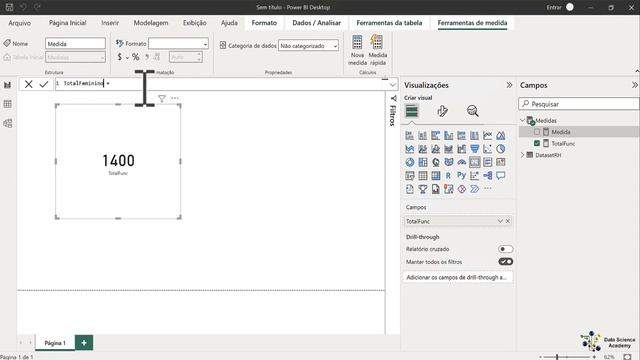Select the trophy key influencers visual
Screen dimensions: 640x360
pyautogui.click(x=422, y=189)
